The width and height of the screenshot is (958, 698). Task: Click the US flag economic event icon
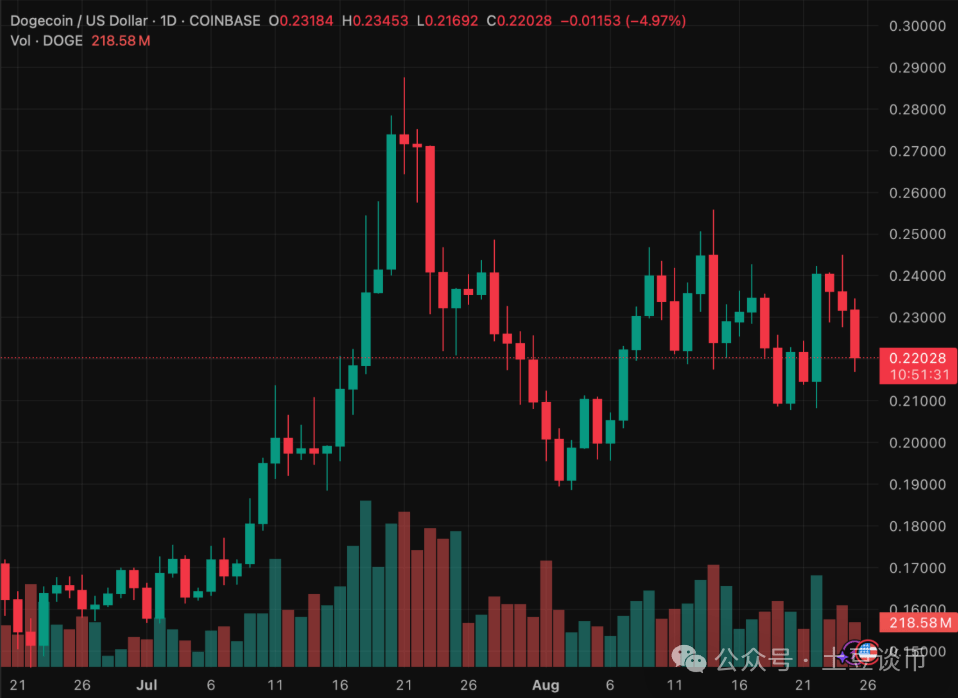pyautogui.click(x=866, y=652)
